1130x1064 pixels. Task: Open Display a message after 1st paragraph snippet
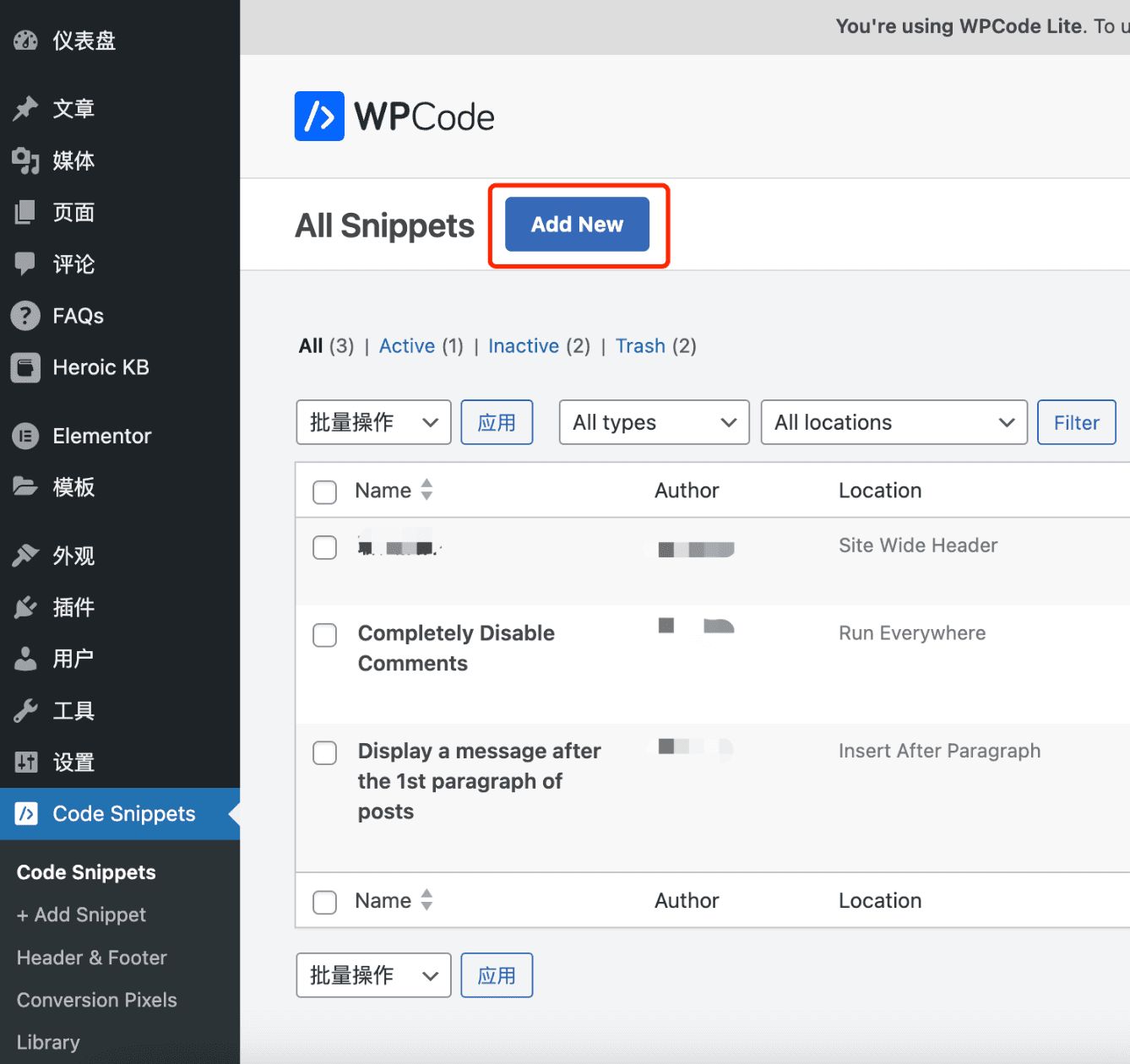479,781
